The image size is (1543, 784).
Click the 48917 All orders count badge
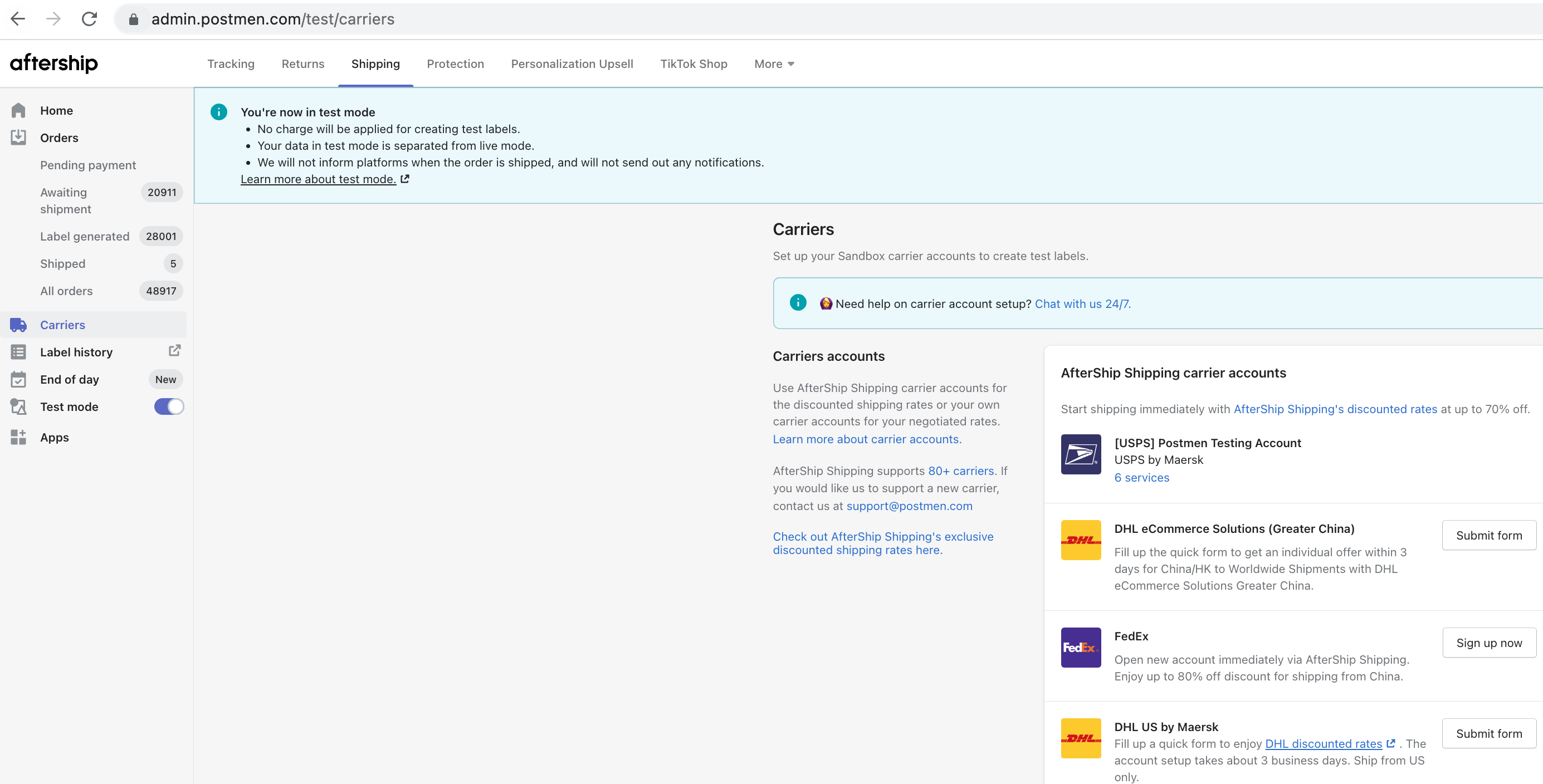click(x=161, y=291)
